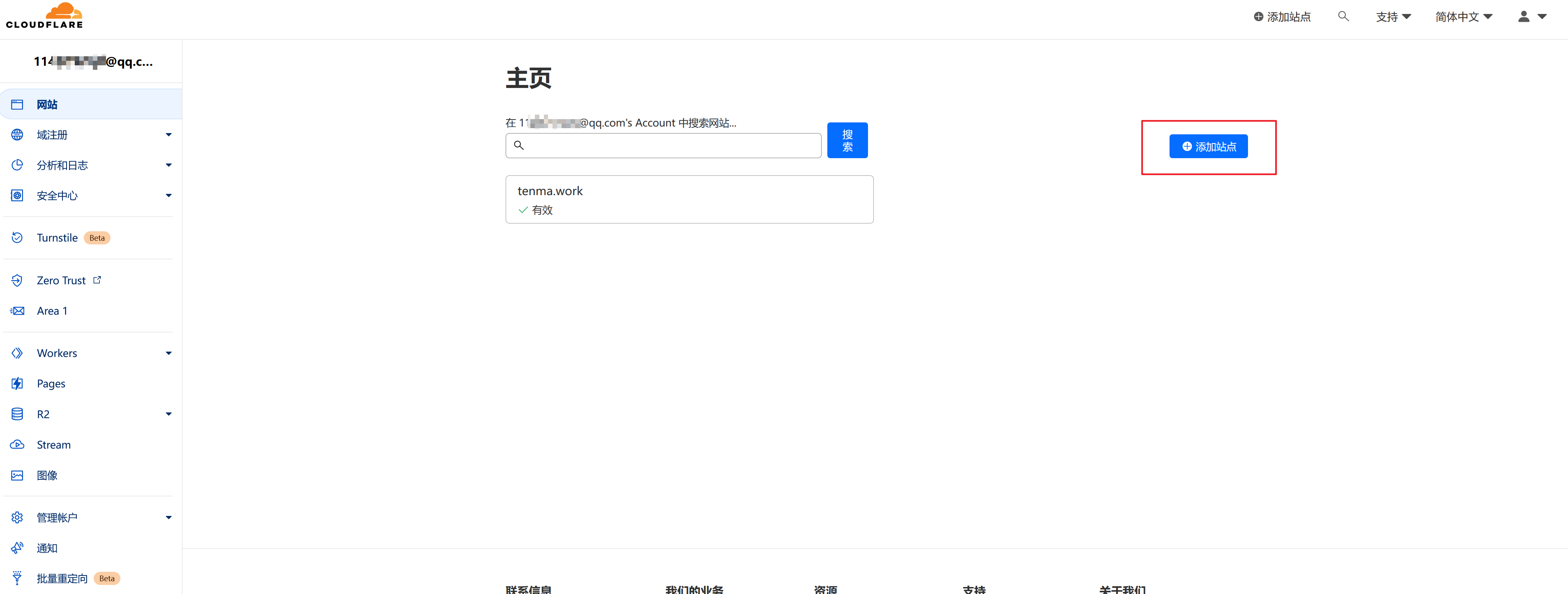1568x594 pixels.
Task: Click the Turnstile sidebar icon
Action: pos(17,238)
